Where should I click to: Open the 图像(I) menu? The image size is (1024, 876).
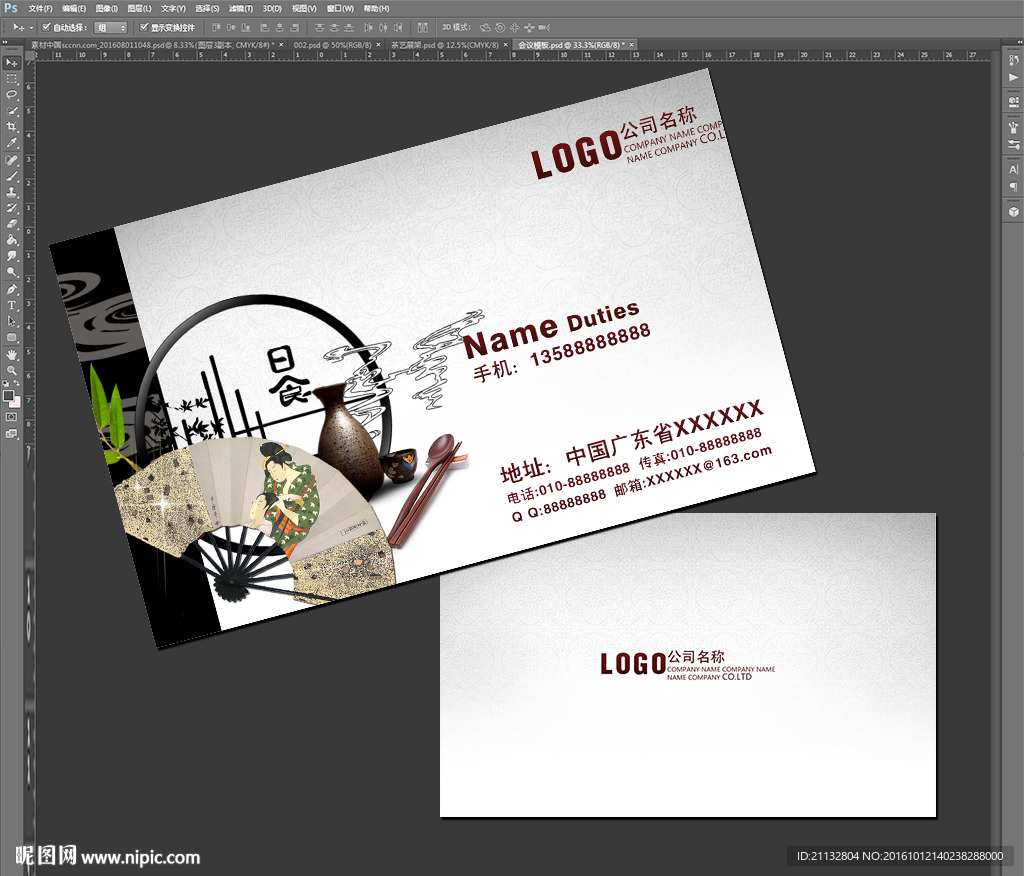coord(106,8)
